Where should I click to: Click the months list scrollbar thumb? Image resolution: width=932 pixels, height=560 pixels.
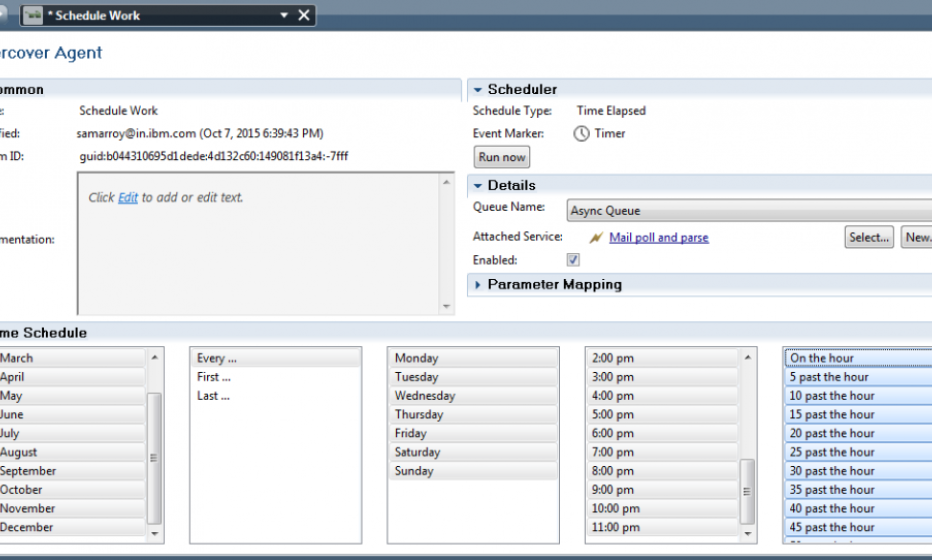point(154,455)
